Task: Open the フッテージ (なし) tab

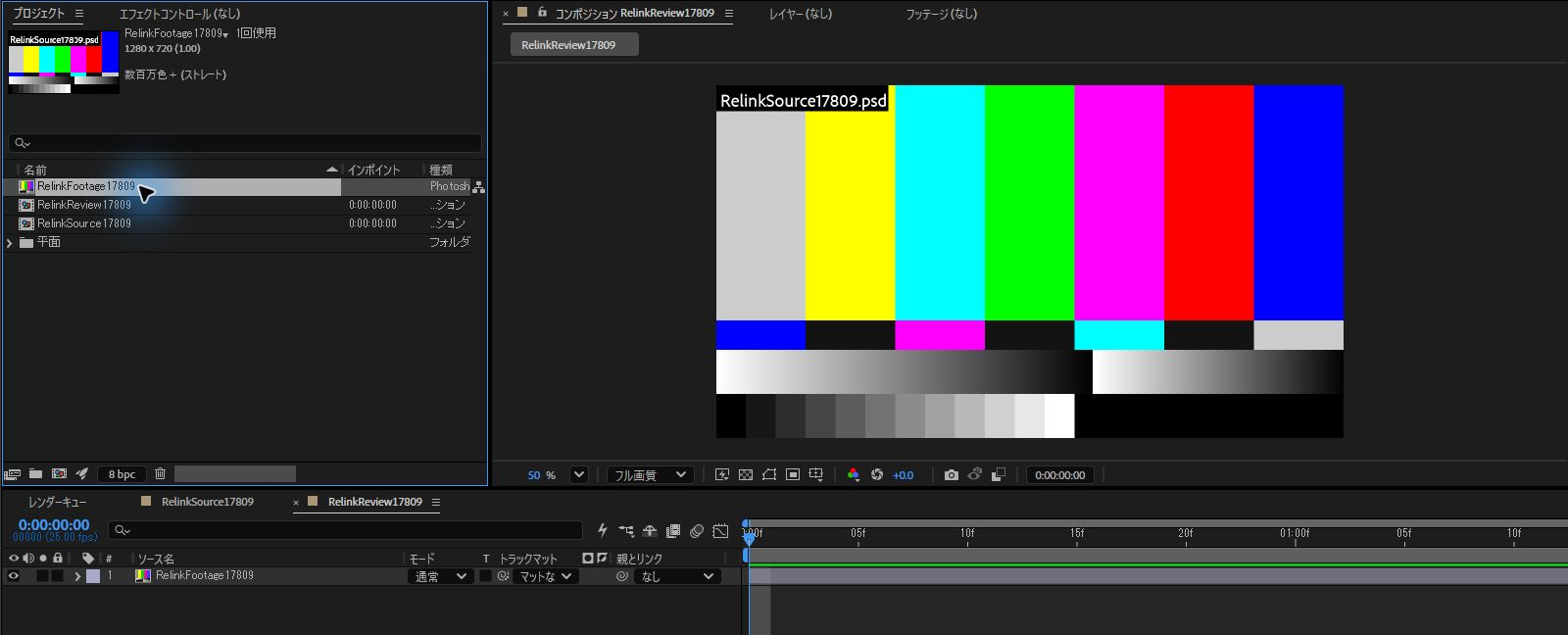Action: 941,14
